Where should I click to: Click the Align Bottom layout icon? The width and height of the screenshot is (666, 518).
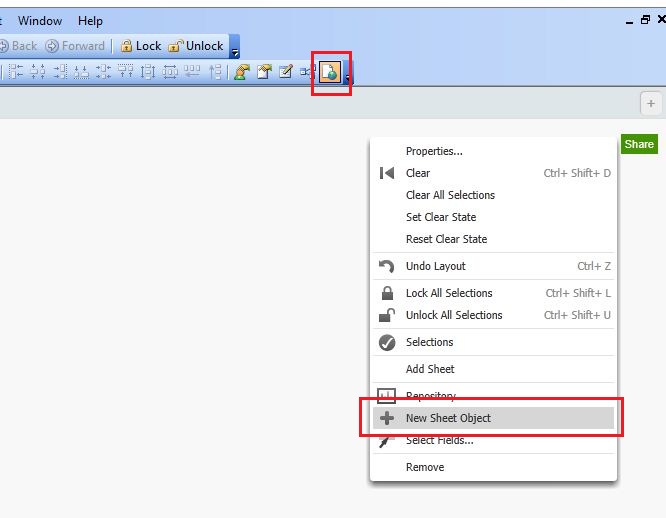[x=82, y=71]
